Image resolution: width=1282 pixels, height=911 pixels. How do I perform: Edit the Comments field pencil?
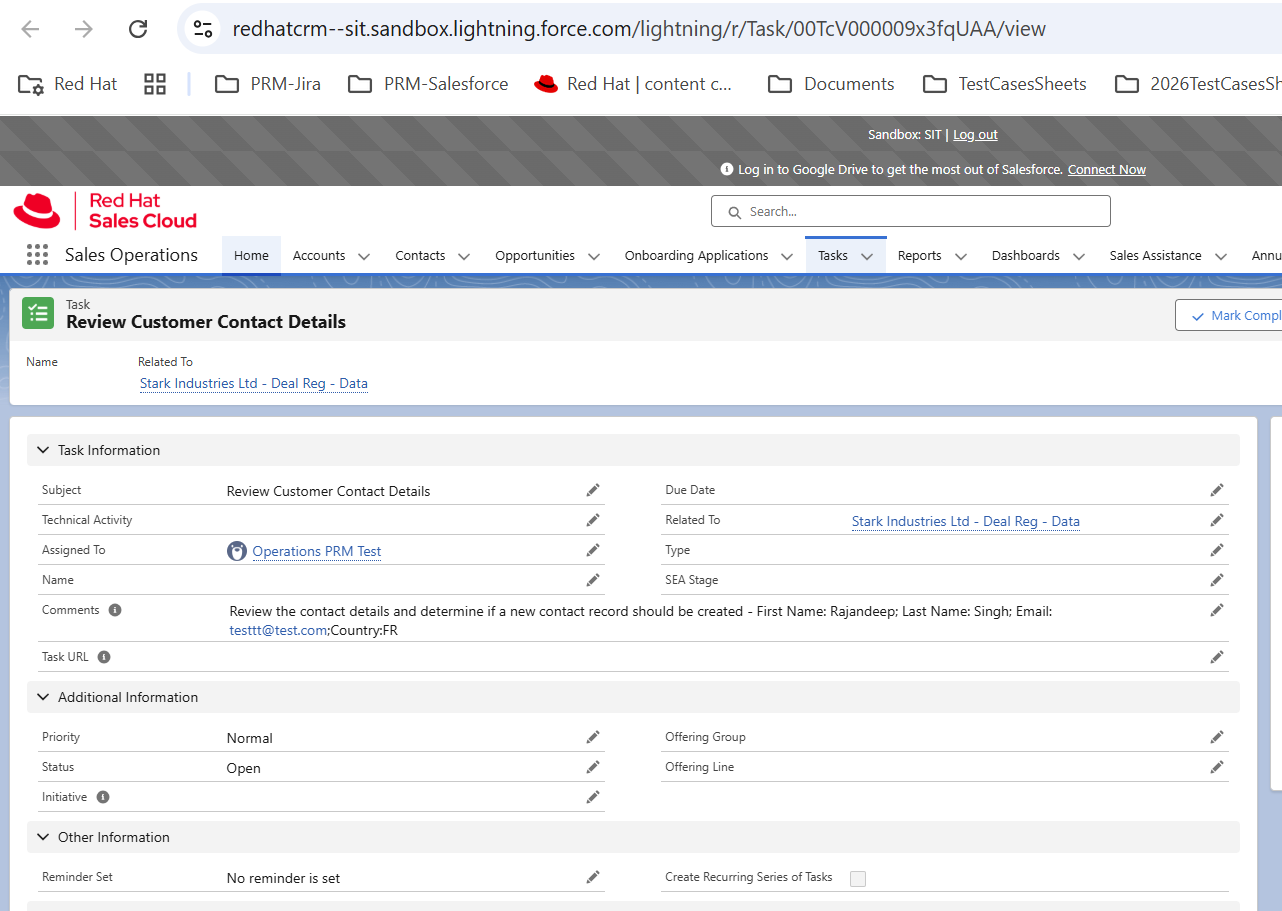[1217, 610]
